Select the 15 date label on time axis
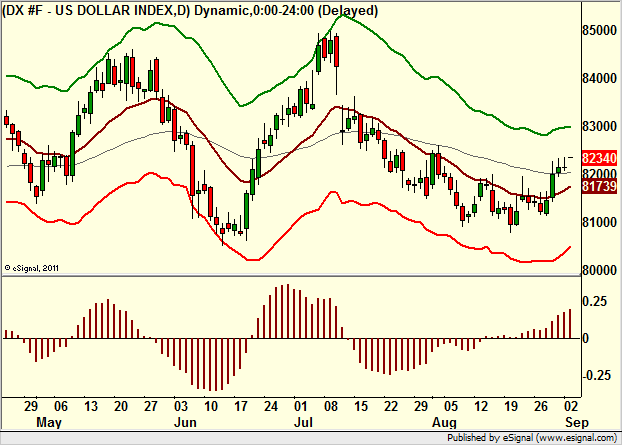This screenshot has height=445, width=622. (x=361, y=406)
